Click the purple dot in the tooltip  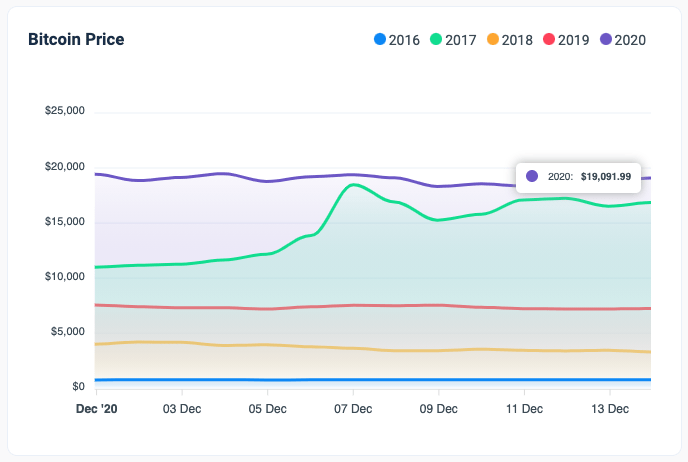pyautogui.click(x=532, y=176)
